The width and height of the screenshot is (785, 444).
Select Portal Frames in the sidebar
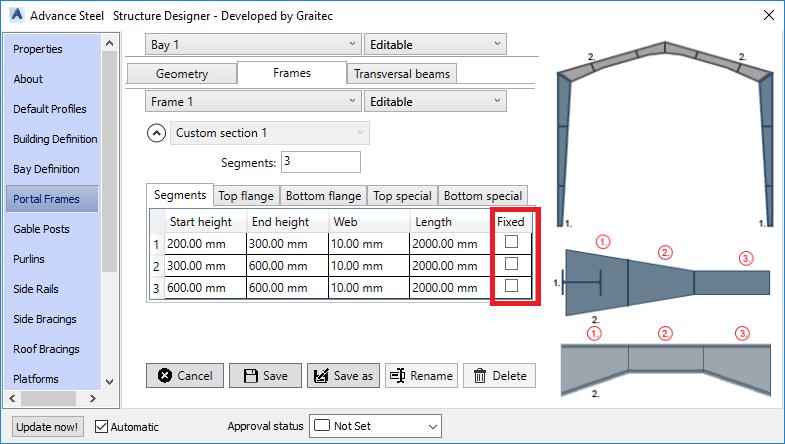[52, 199]
